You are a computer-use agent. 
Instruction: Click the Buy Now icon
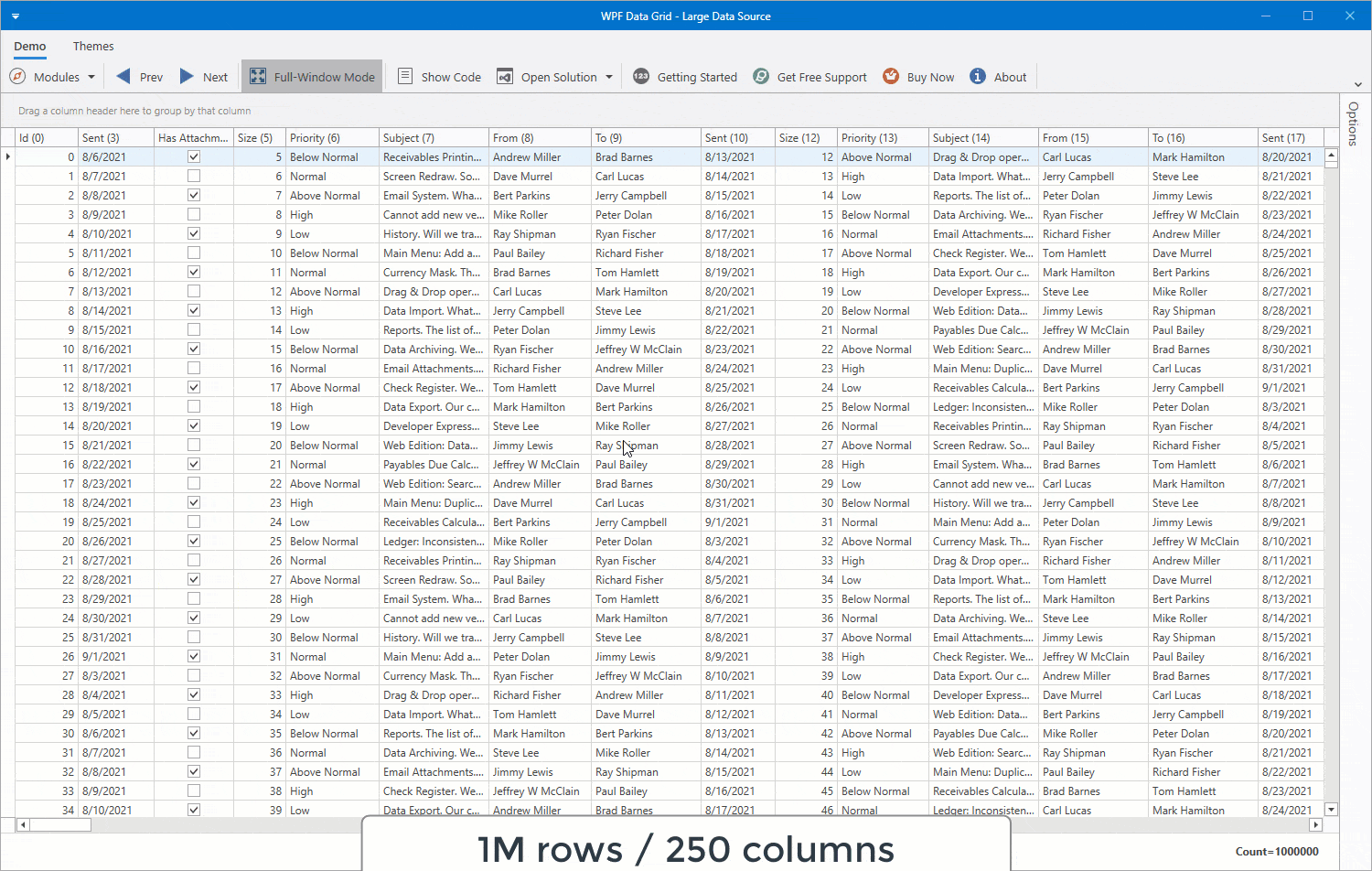pos(891,77)
